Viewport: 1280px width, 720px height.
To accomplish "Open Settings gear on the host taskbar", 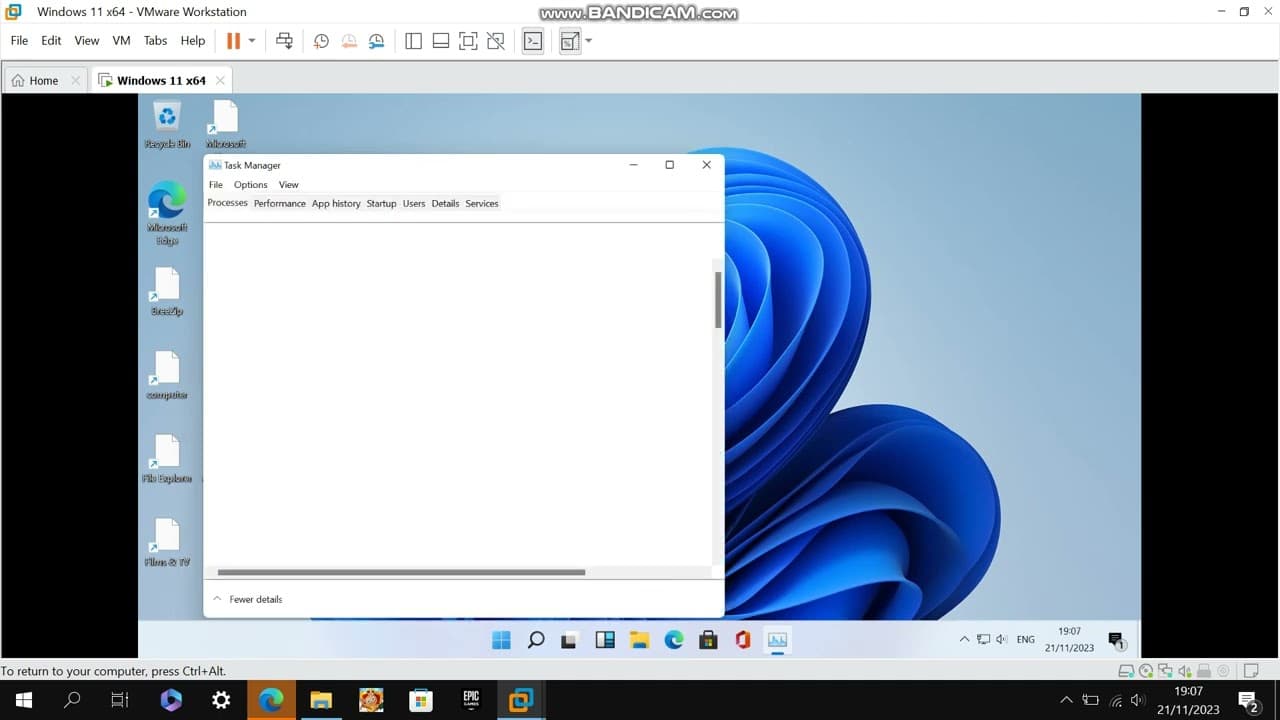I will coord(221,700).
